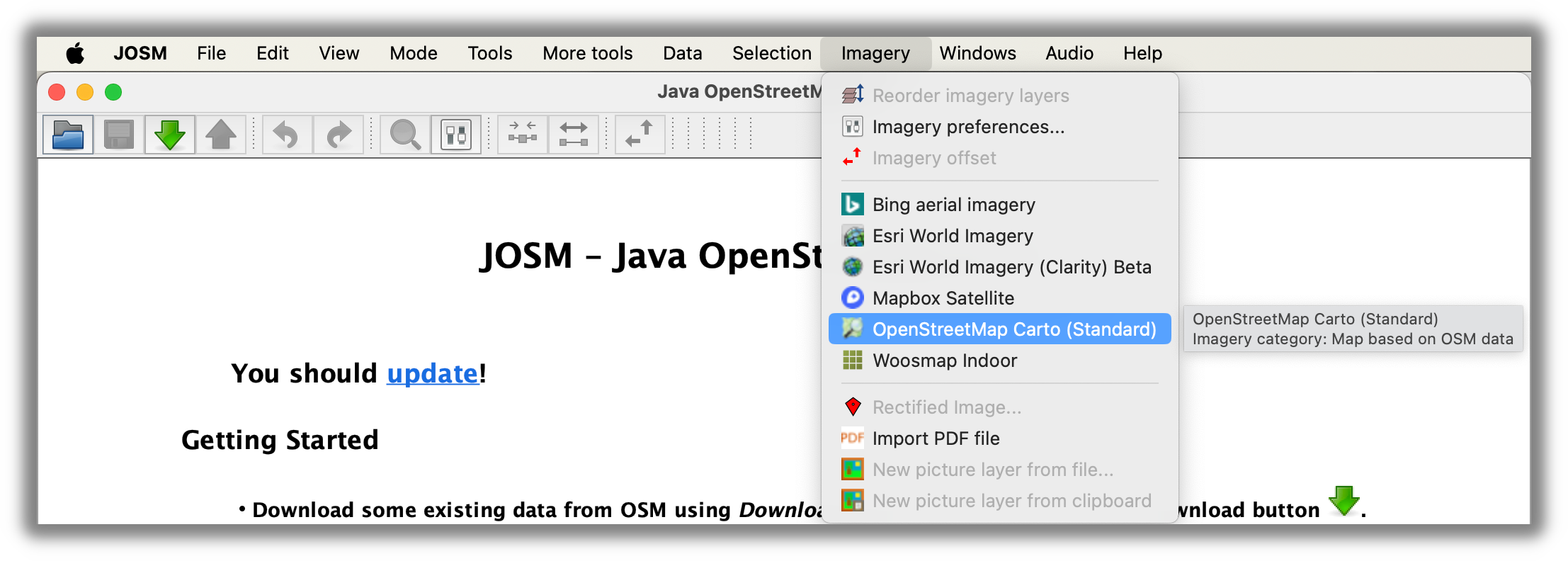Open the More tools menu
The image size is (1568, 561).
[x=587, y=53]
